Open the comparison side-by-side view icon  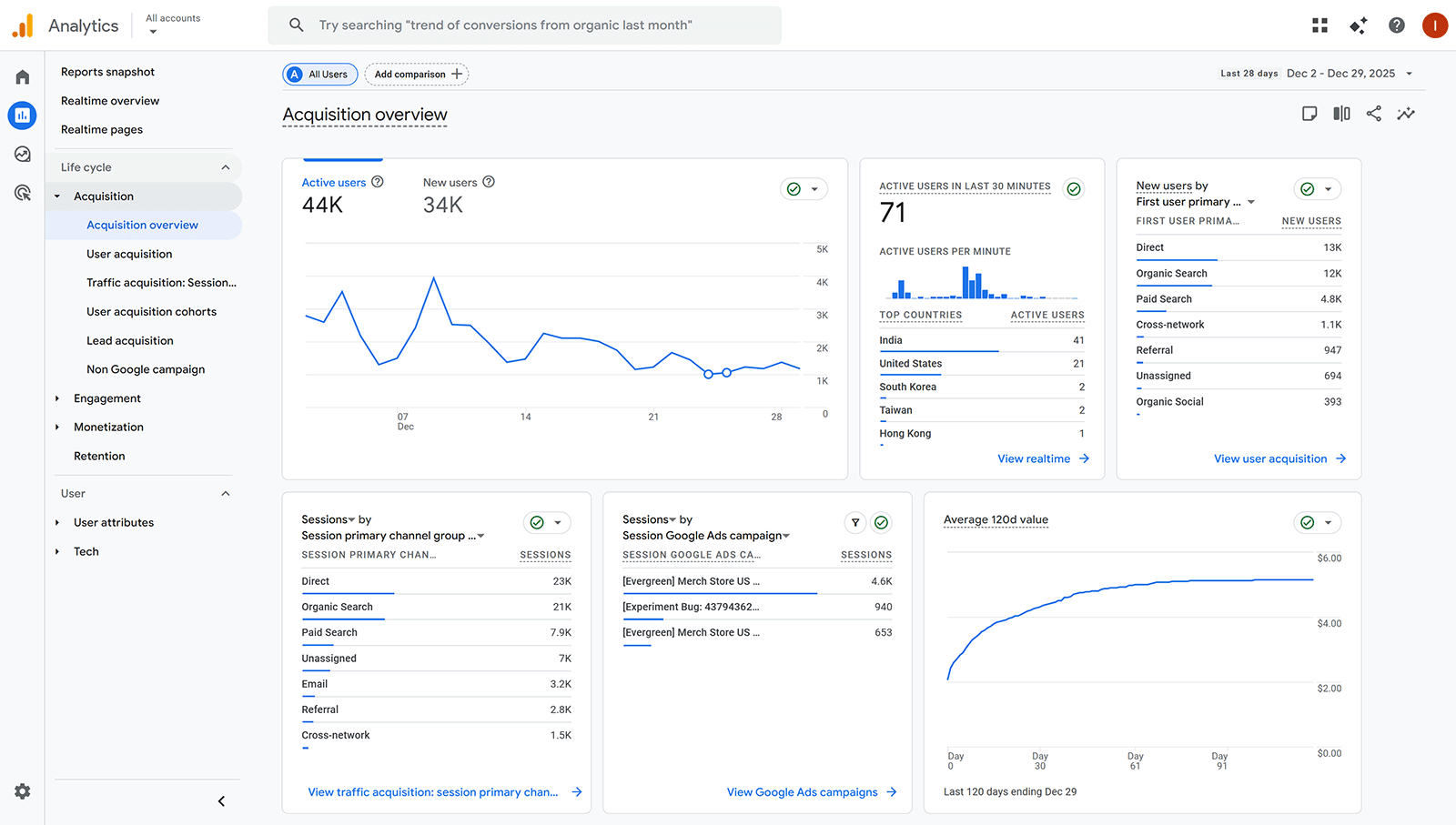point(1341,114)
